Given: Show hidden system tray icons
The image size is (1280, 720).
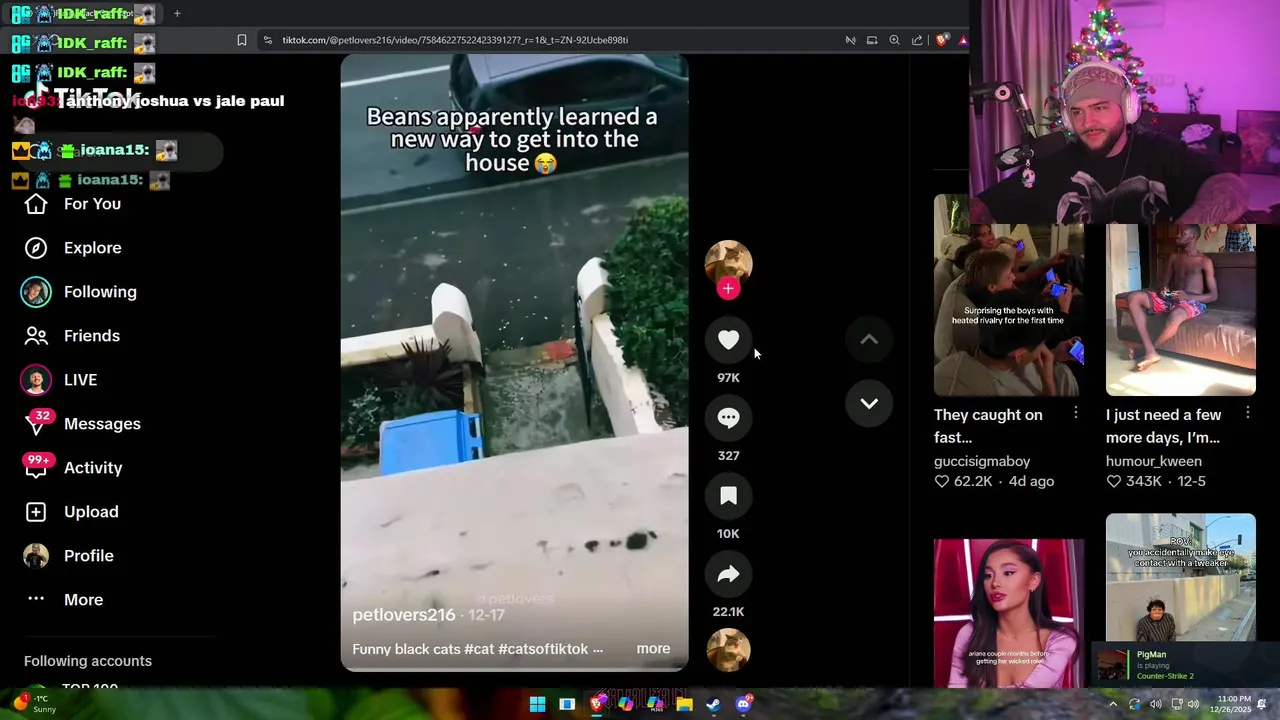Looking at the screenshot, I should [1113, 704].
